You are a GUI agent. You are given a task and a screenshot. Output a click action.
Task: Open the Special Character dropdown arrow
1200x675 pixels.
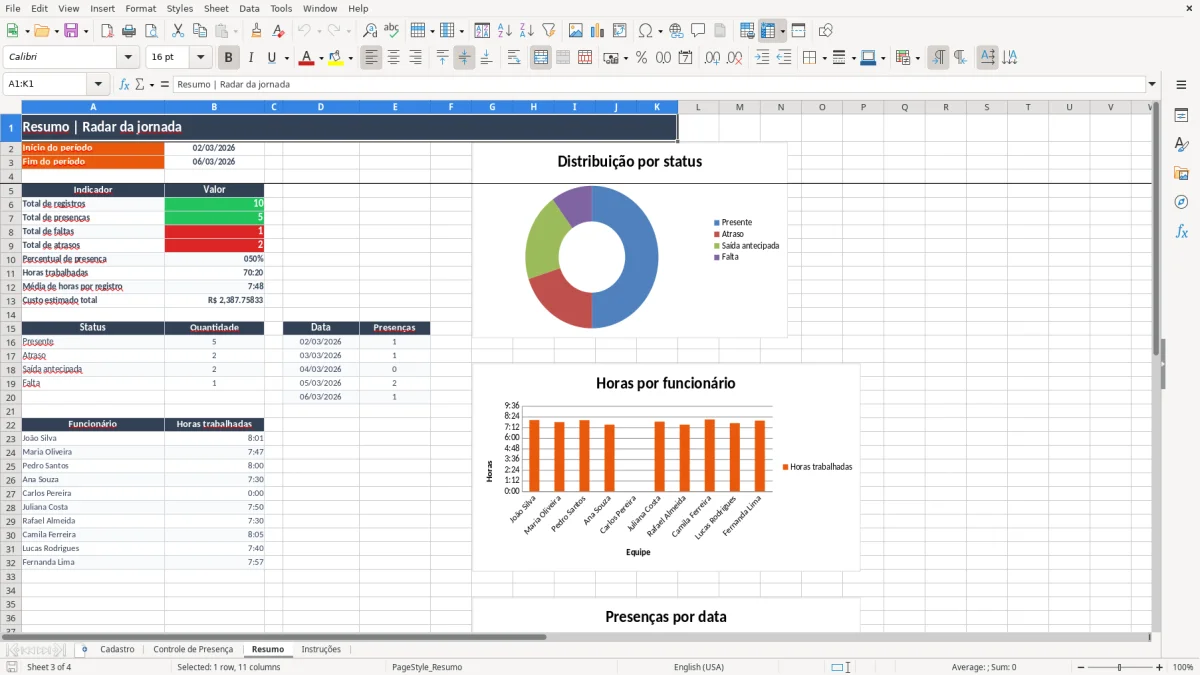[659, 31]
